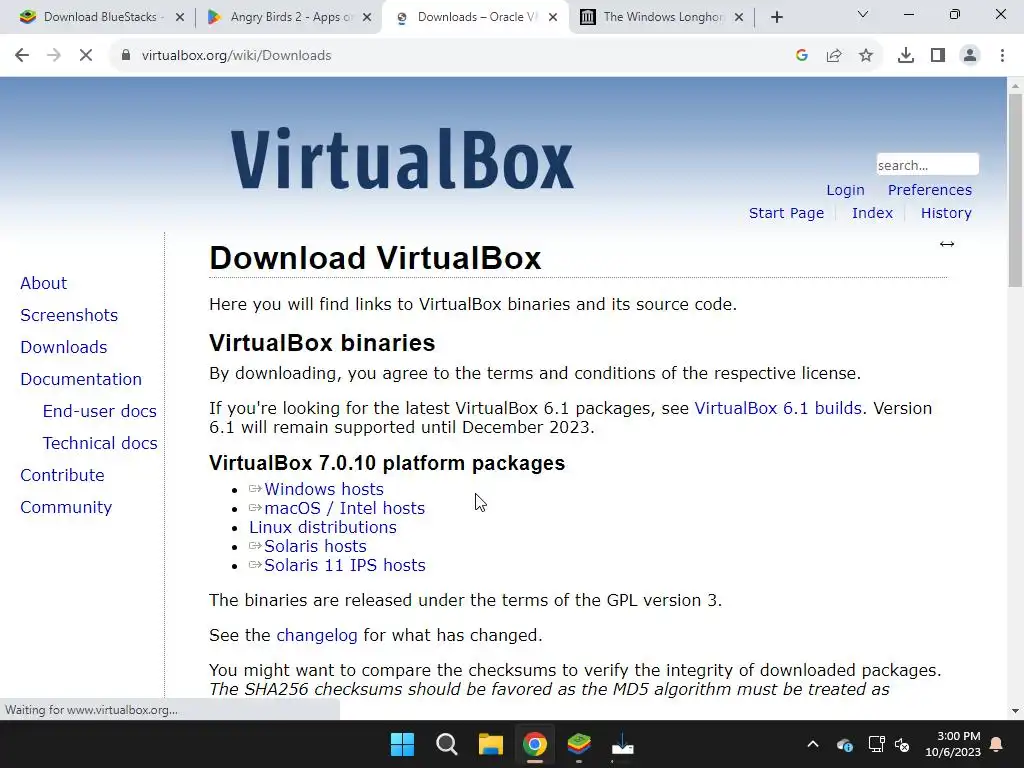The width and height of the screenshot is (1024, 768).
Task: Click the Chrome taskbar icon
Action: point(534,744)
